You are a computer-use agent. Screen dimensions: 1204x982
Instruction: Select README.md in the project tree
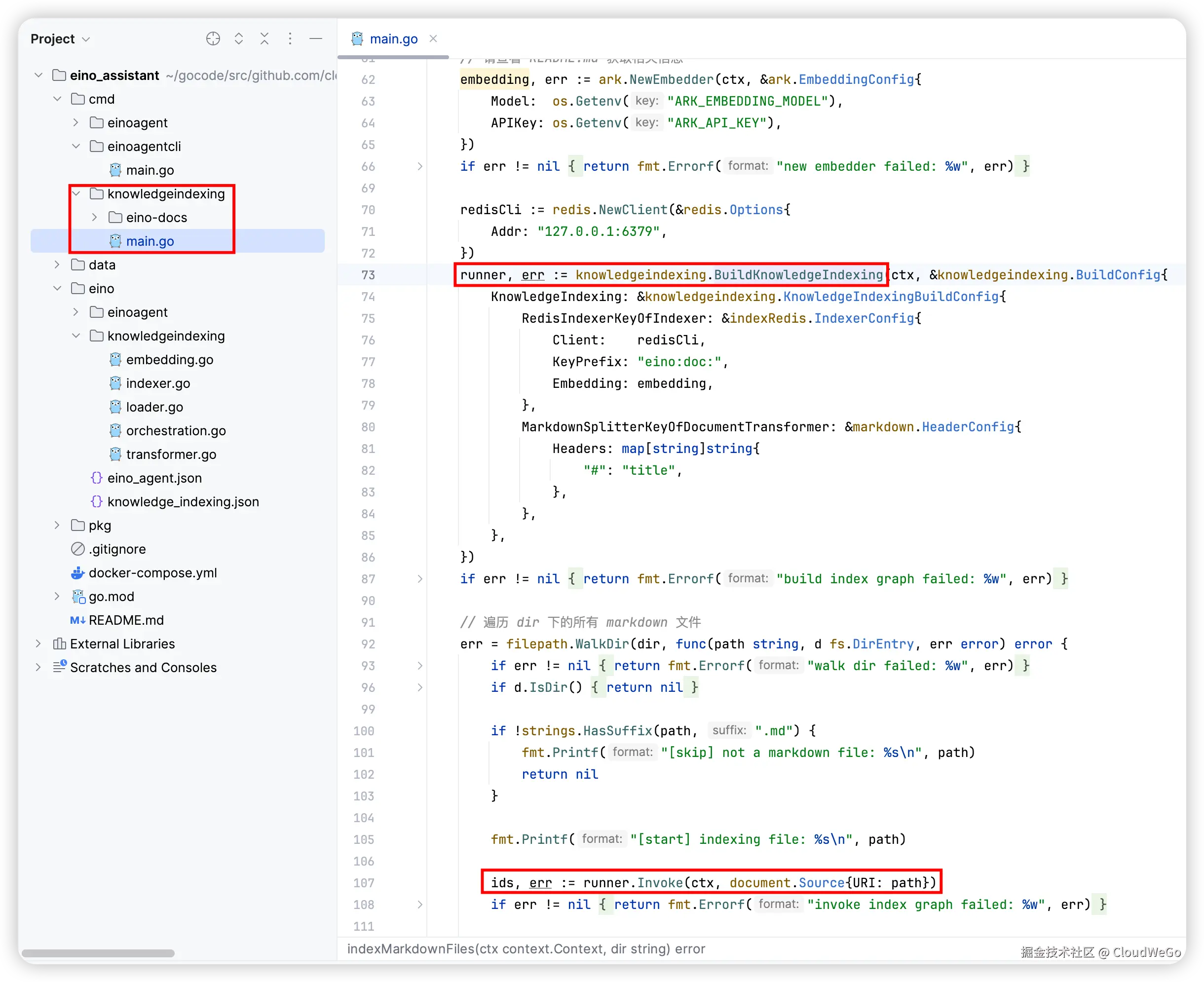pos(125,620)
